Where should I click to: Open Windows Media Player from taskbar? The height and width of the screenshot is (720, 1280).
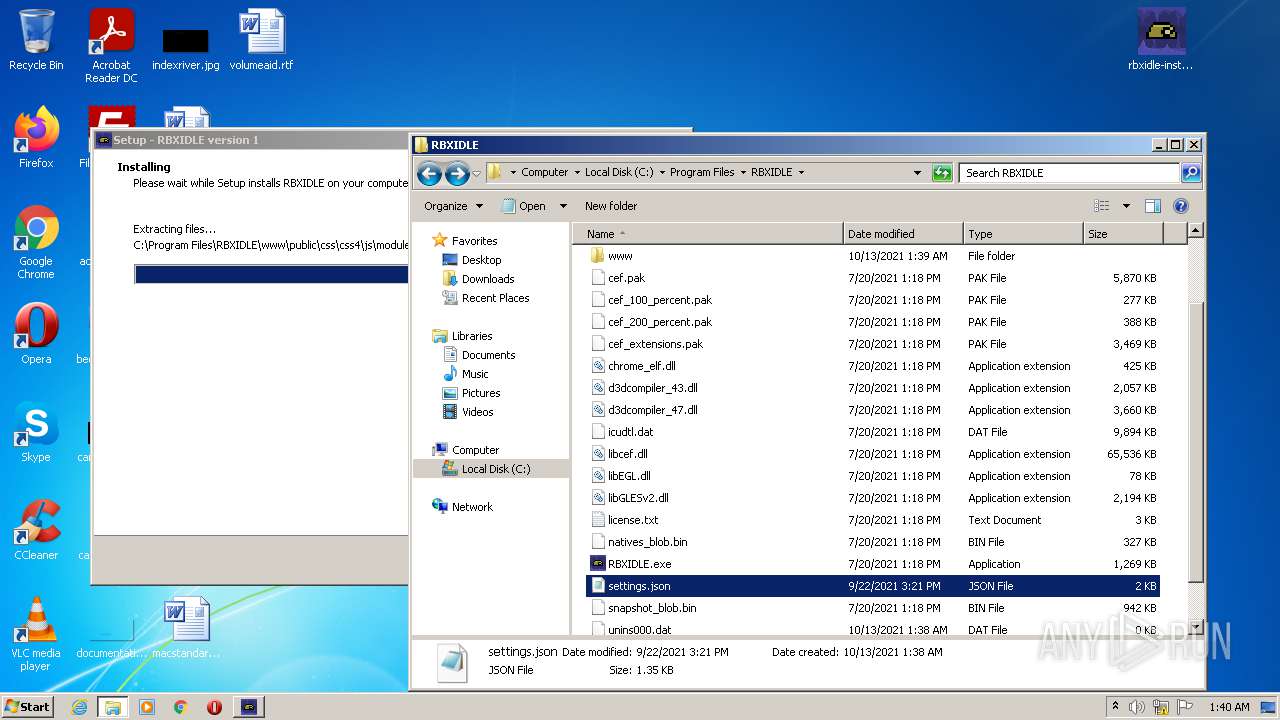coord(147,707)
